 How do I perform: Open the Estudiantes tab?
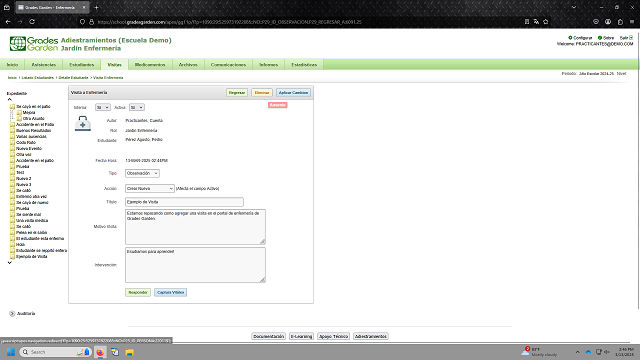click(82, 64)
